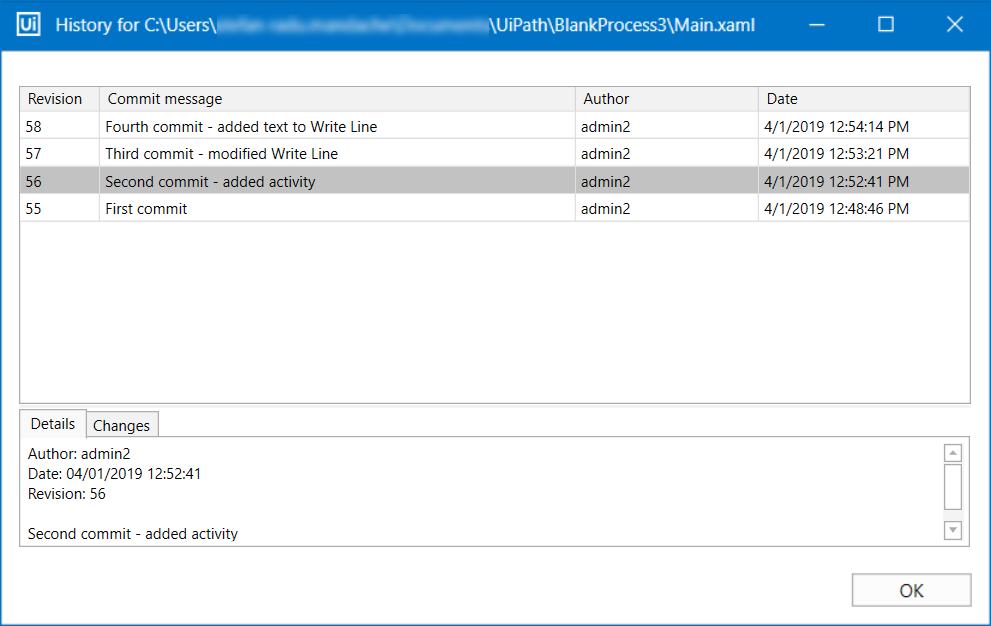The width and height of the screenshot is (991, 626).
Task: Click the Revision column header
Action: pyautogui.click(x=58, y=99)
